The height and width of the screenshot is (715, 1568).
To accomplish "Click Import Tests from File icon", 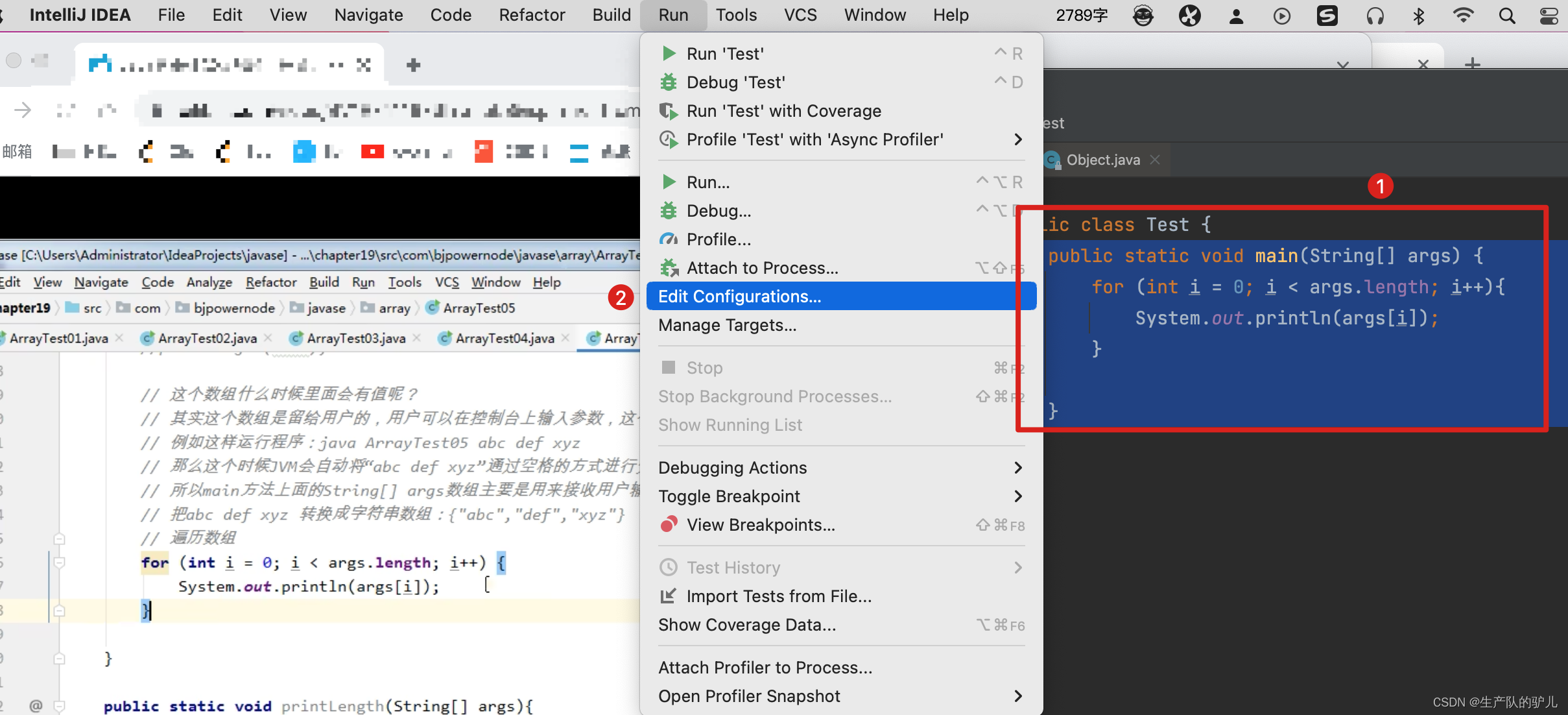I will pos(669,596).
